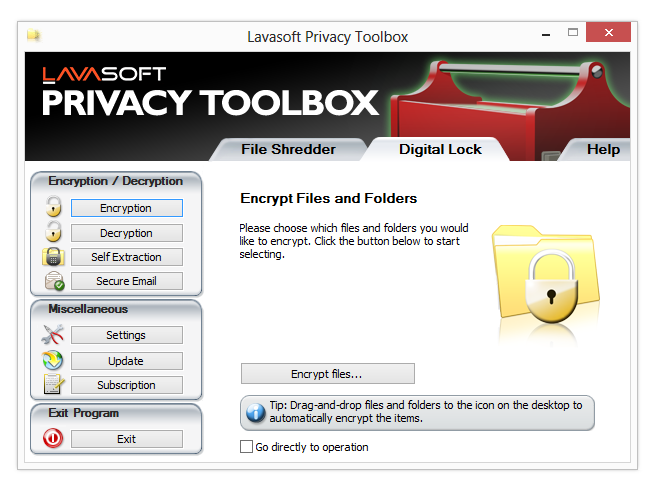Click the red power Exit icon

click(x=53, y=439)
